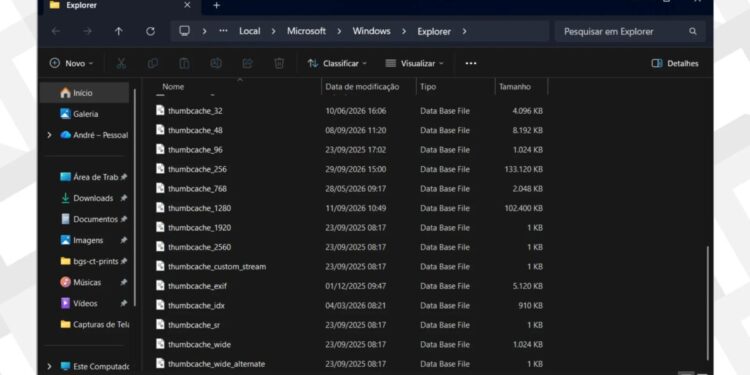Close the Explorer tab

[187, 5]
